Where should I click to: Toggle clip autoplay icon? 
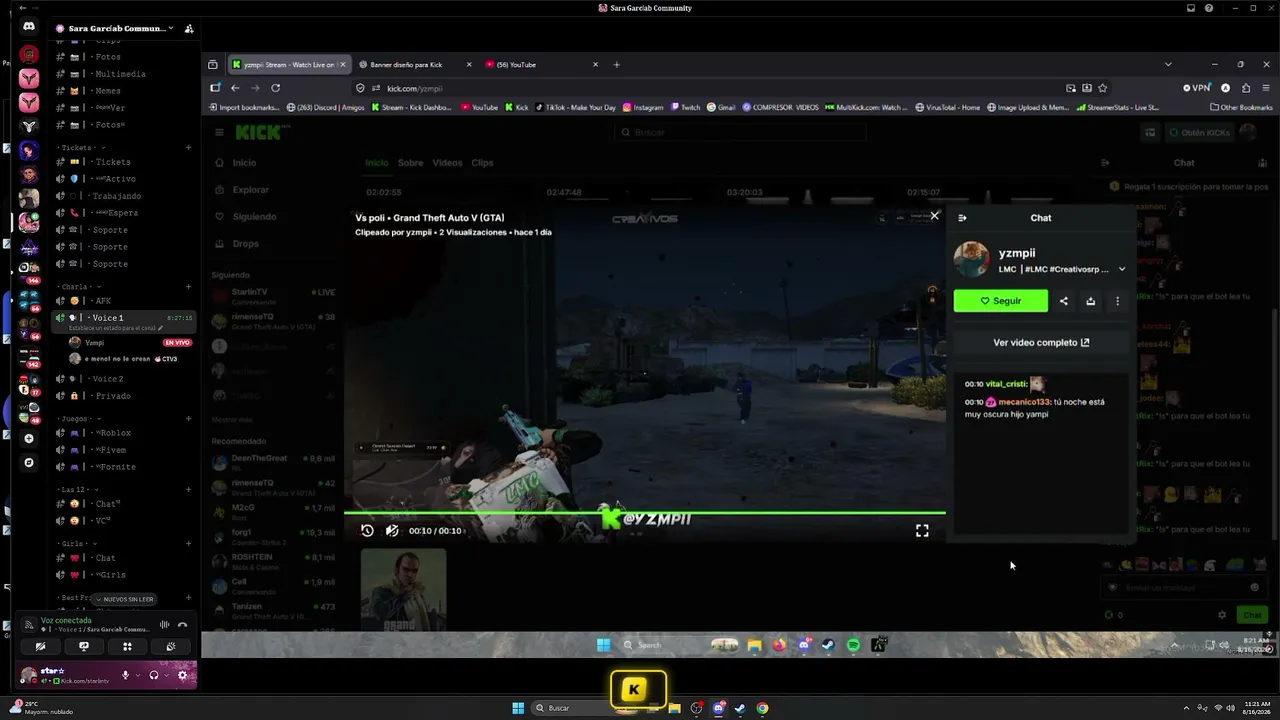(392, 531)
